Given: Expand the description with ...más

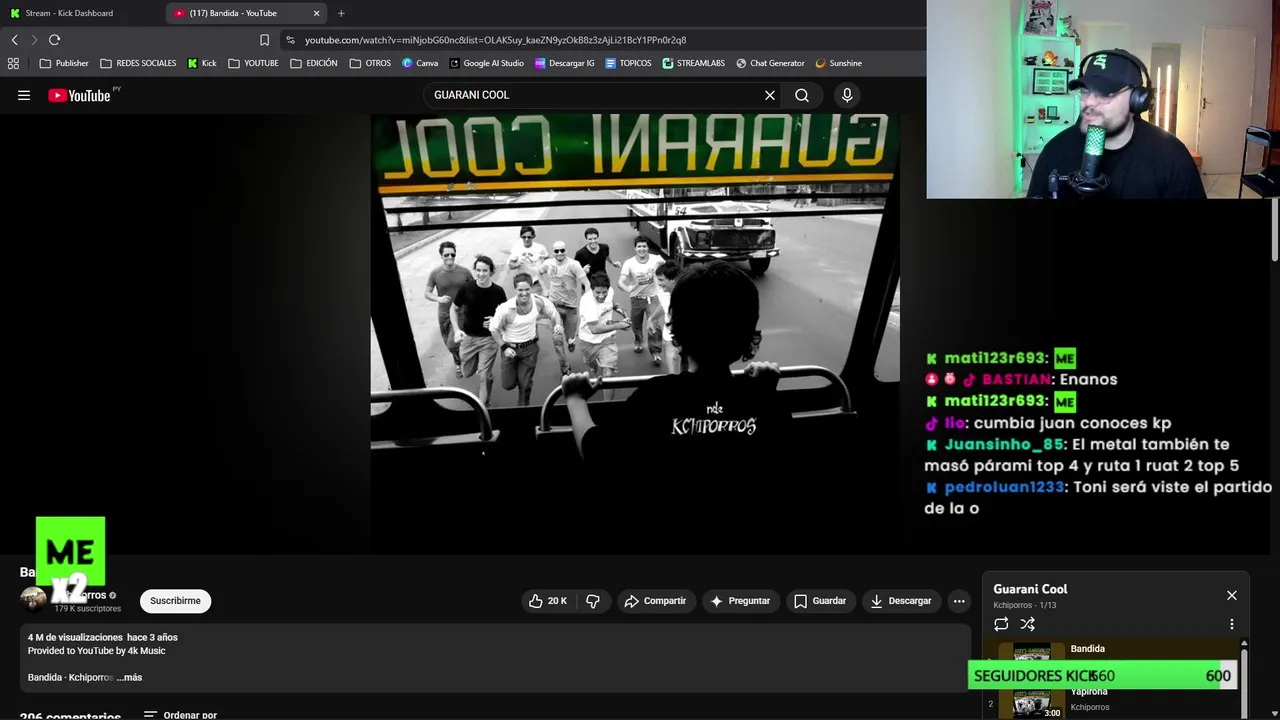Looking at the screenshot, I should pos(129,677).
